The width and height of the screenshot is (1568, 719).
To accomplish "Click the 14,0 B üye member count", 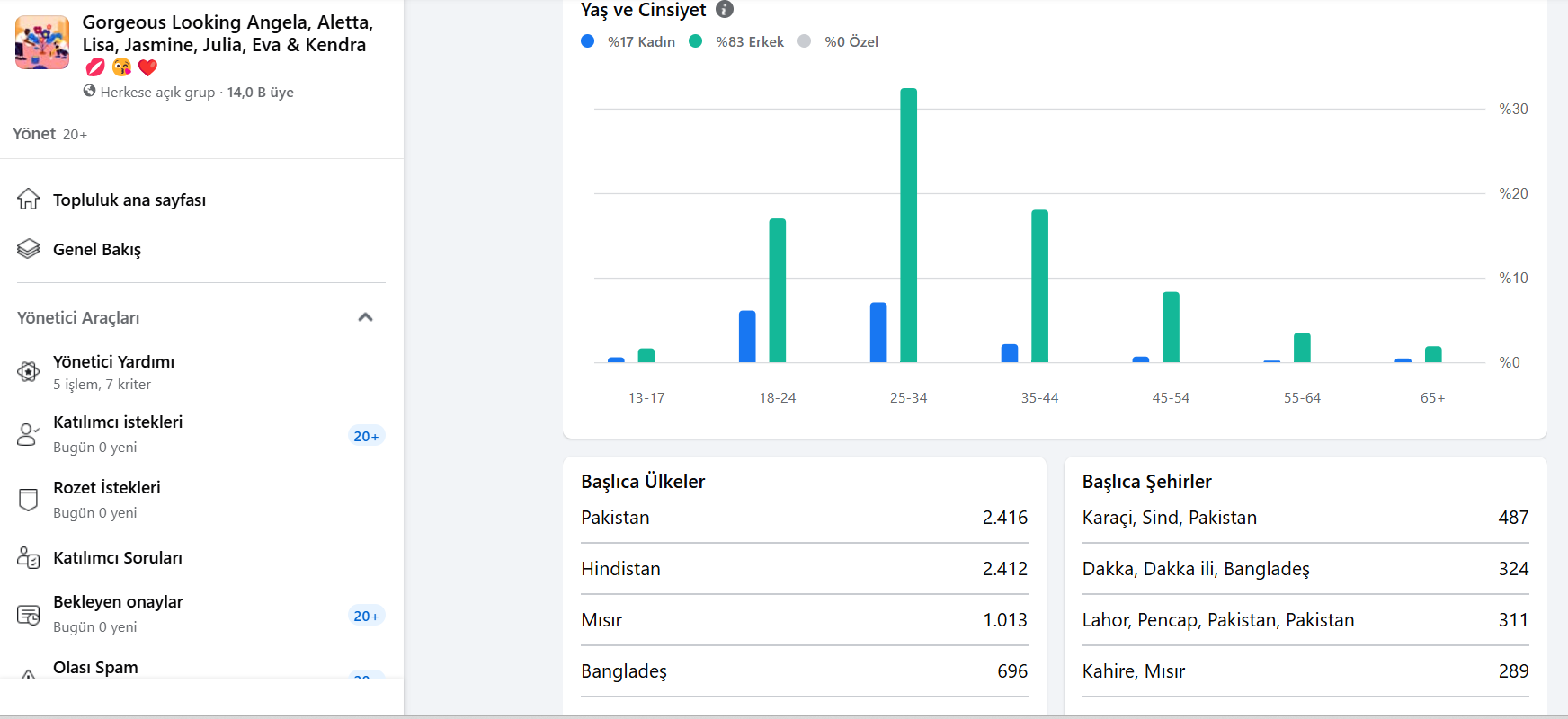I will 261,92.
